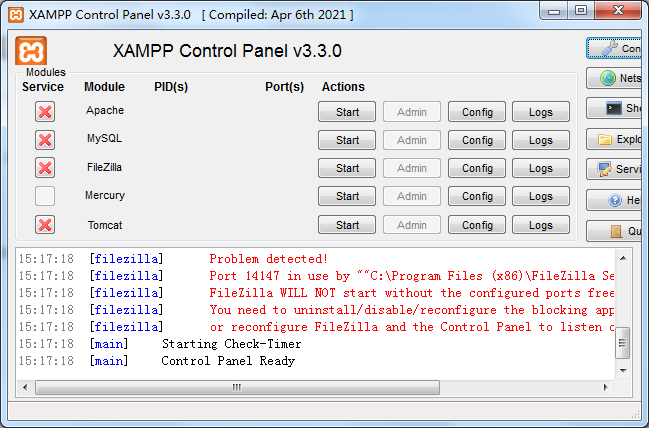The height and width of the screenshot is (428, 649).
Task: Close the XAMPP Control Panel window
Action: pos(618,11)
